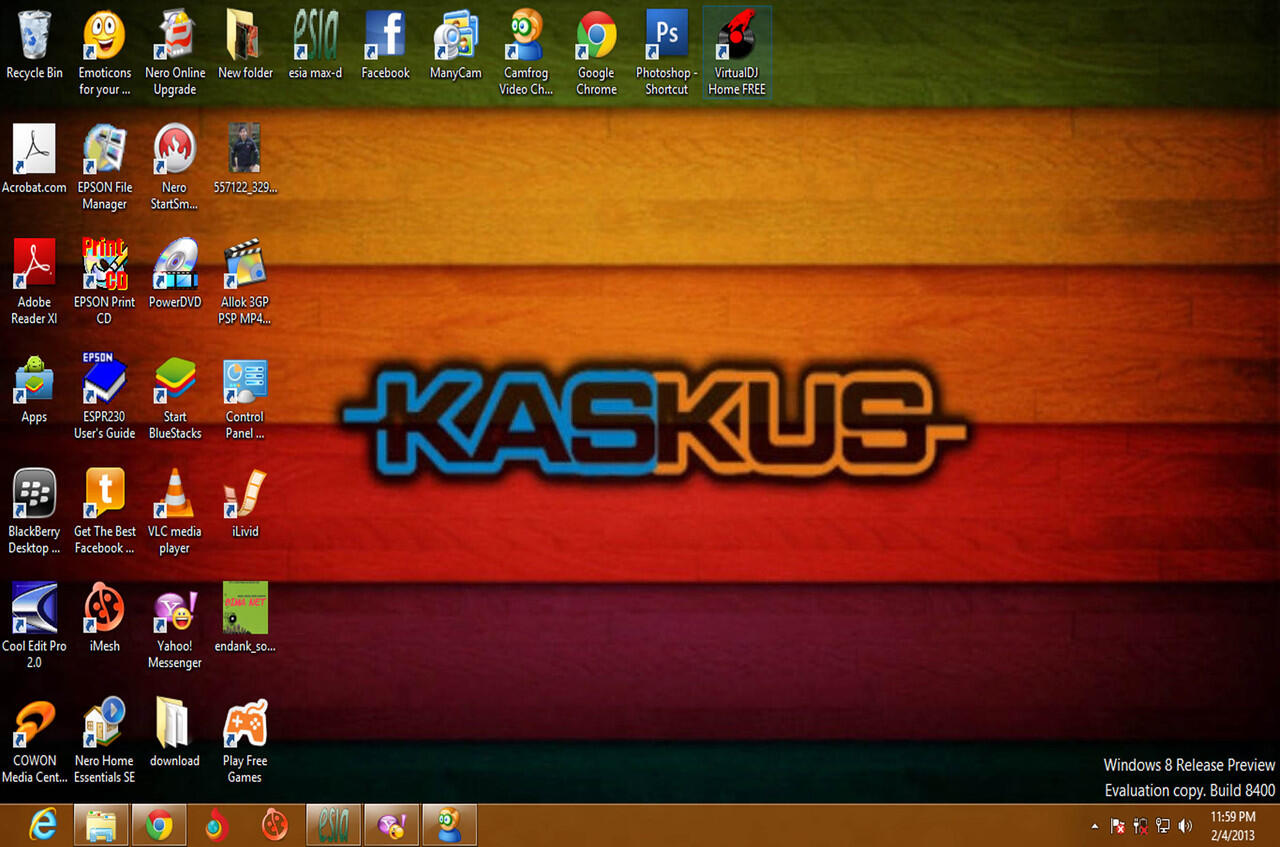The height and width of the screenshot is (847, 1280).
Task: Click the Start BlueStacks shortcut
Action: click(x=175, y=397)
